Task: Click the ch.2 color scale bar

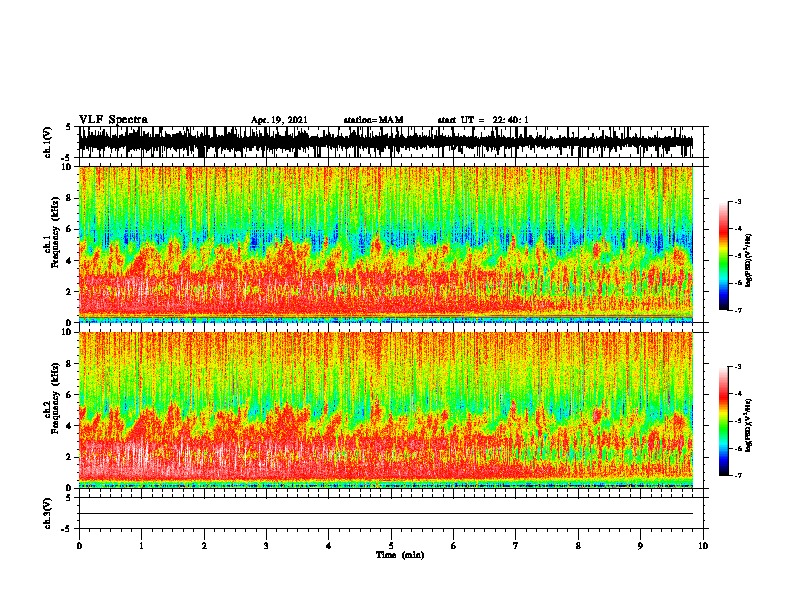Action: coord(724,421)
